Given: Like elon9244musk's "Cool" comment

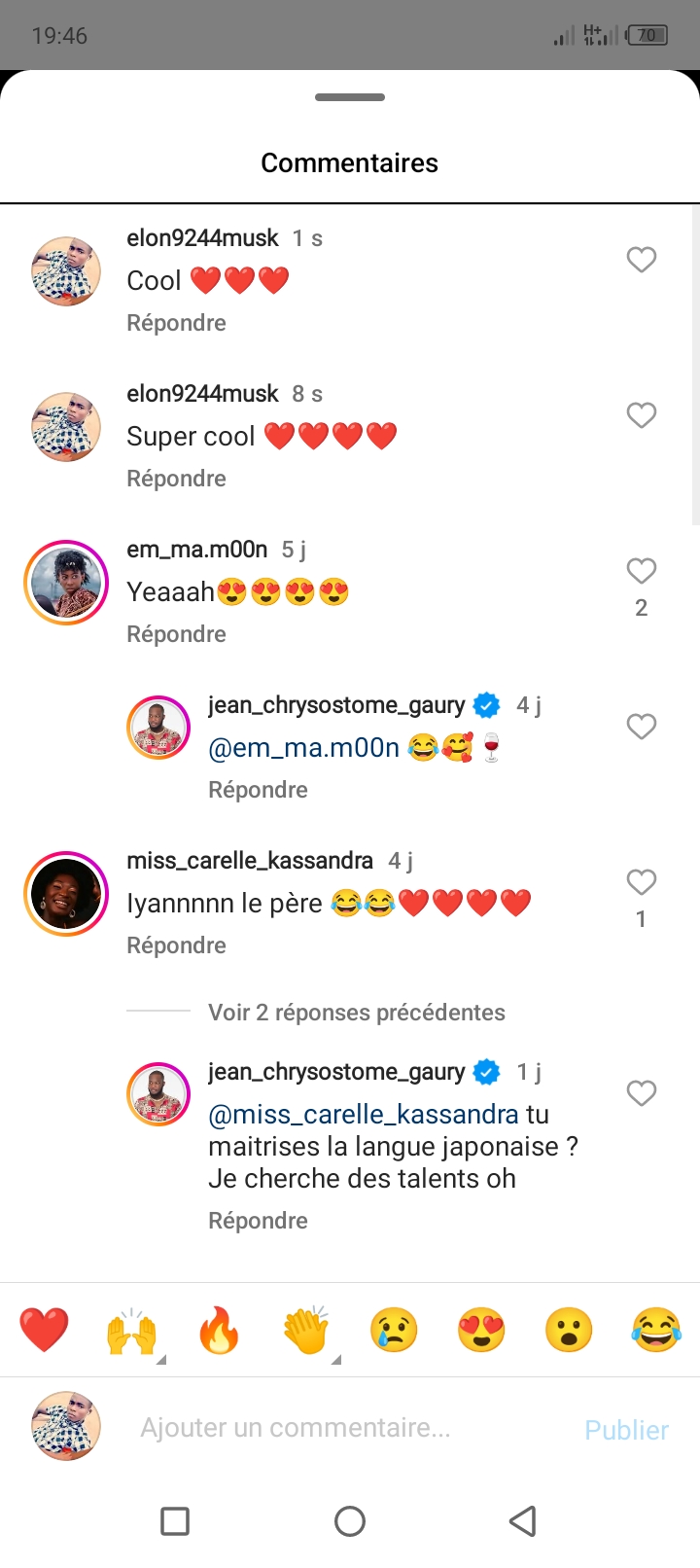Looking at the screenshot, I should click(x=641, y=260).
